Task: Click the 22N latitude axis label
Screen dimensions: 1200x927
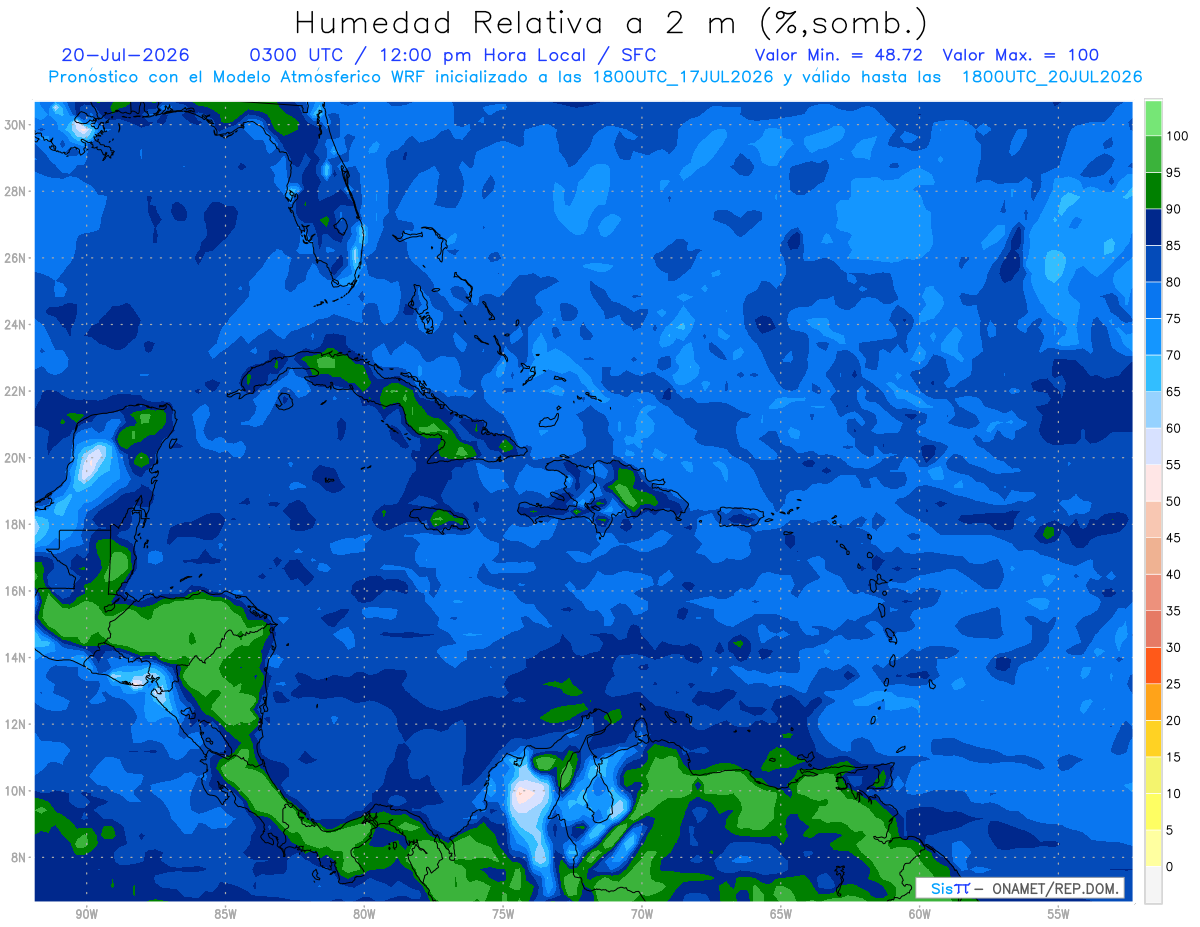Action: pos(16,391)
